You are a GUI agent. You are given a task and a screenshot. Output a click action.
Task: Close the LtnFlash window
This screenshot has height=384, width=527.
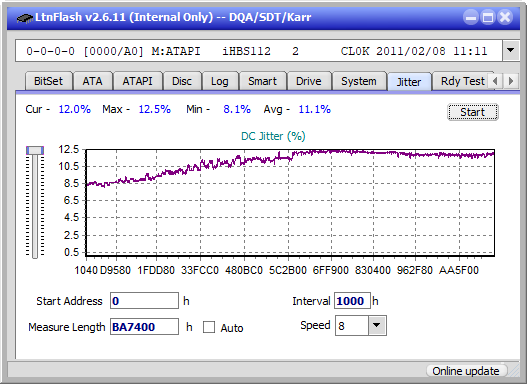(x=505, y=17)
